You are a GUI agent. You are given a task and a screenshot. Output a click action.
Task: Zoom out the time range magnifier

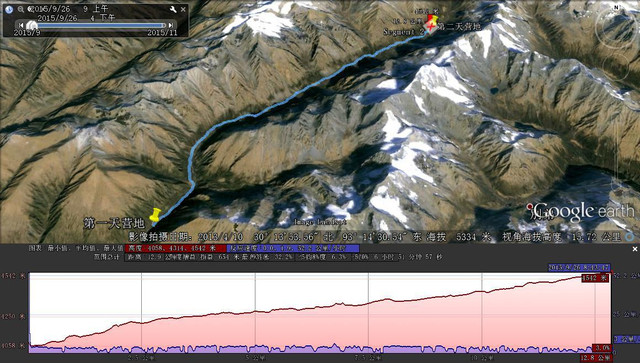point(20,9)
